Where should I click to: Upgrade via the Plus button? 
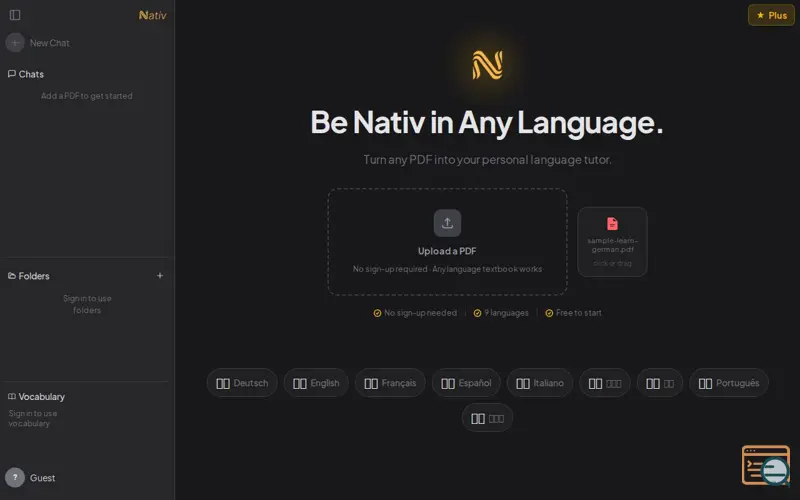click(771, 15)
